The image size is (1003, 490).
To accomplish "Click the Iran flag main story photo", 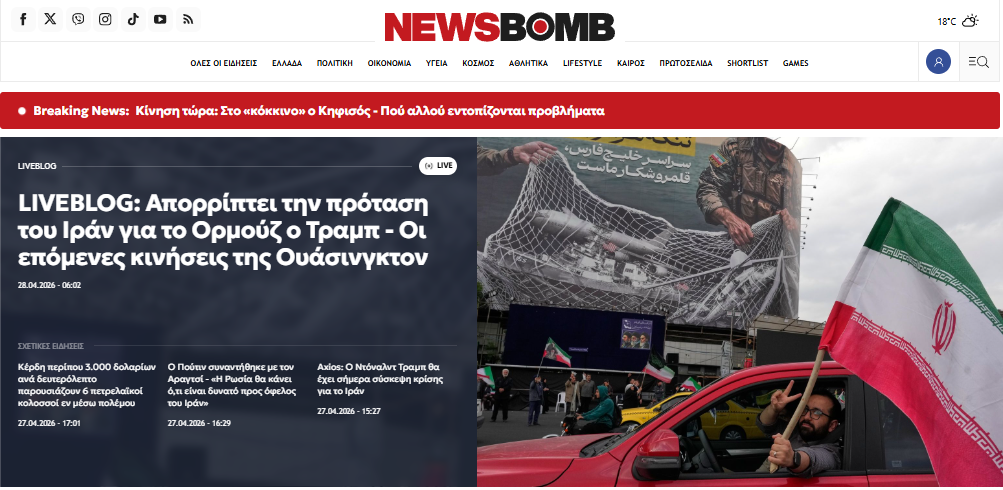I will (739, 312).
